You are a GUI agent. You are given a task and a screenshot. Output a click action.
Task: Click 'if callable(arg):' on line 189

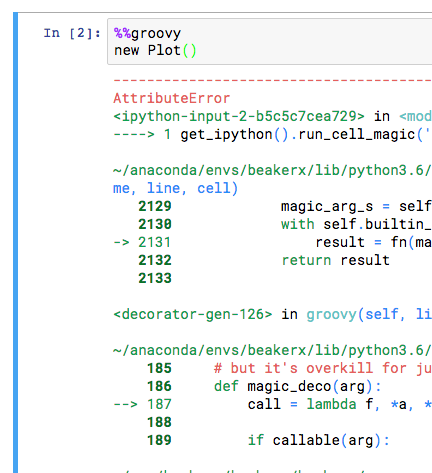click(319, 440)
